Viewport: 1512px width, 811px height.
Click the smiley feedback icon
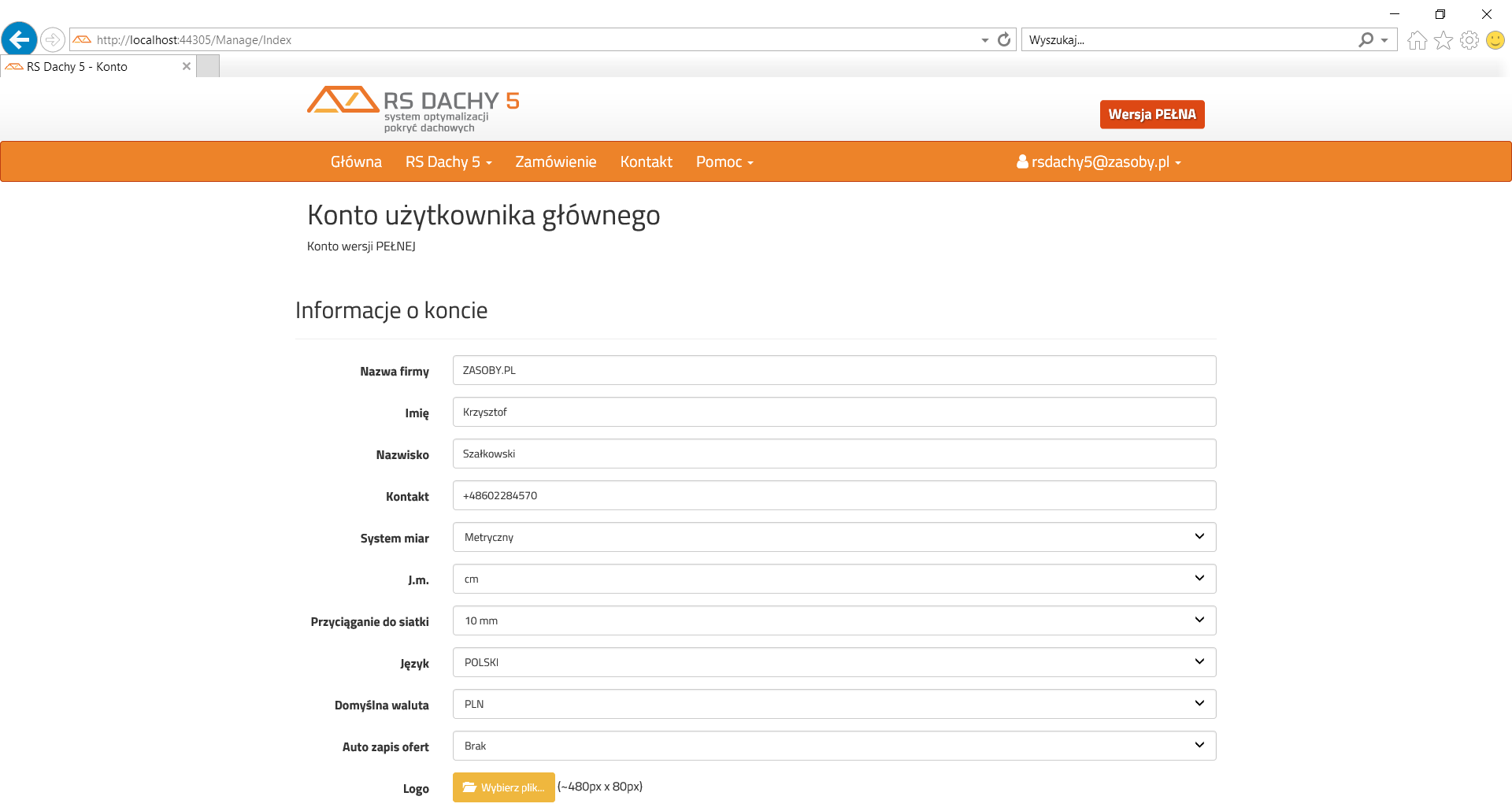(x=1495, y=40)
